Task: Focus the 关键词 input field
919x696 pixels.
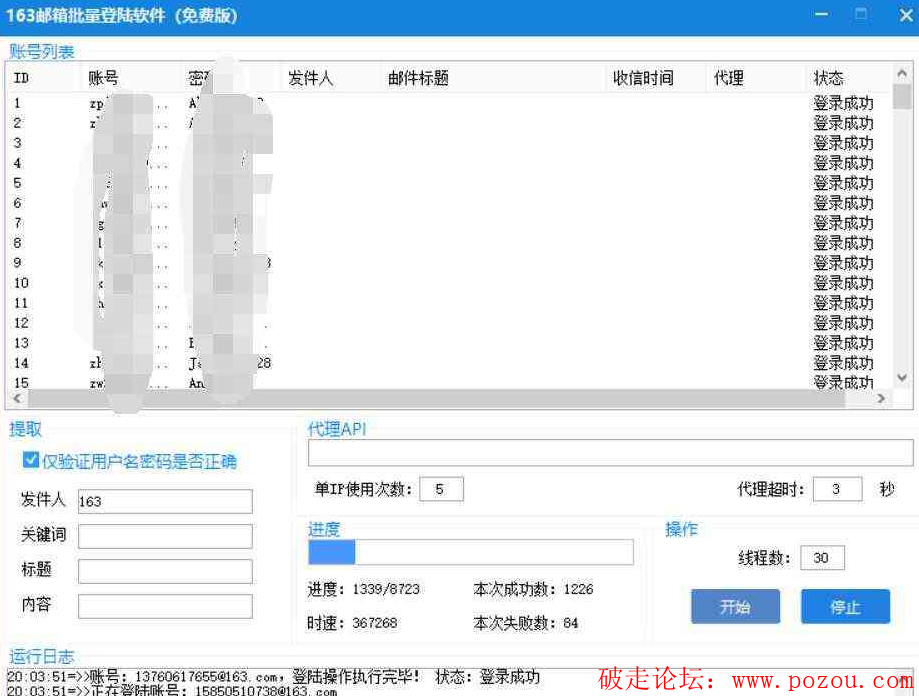Action: click(x=165, y=536)
